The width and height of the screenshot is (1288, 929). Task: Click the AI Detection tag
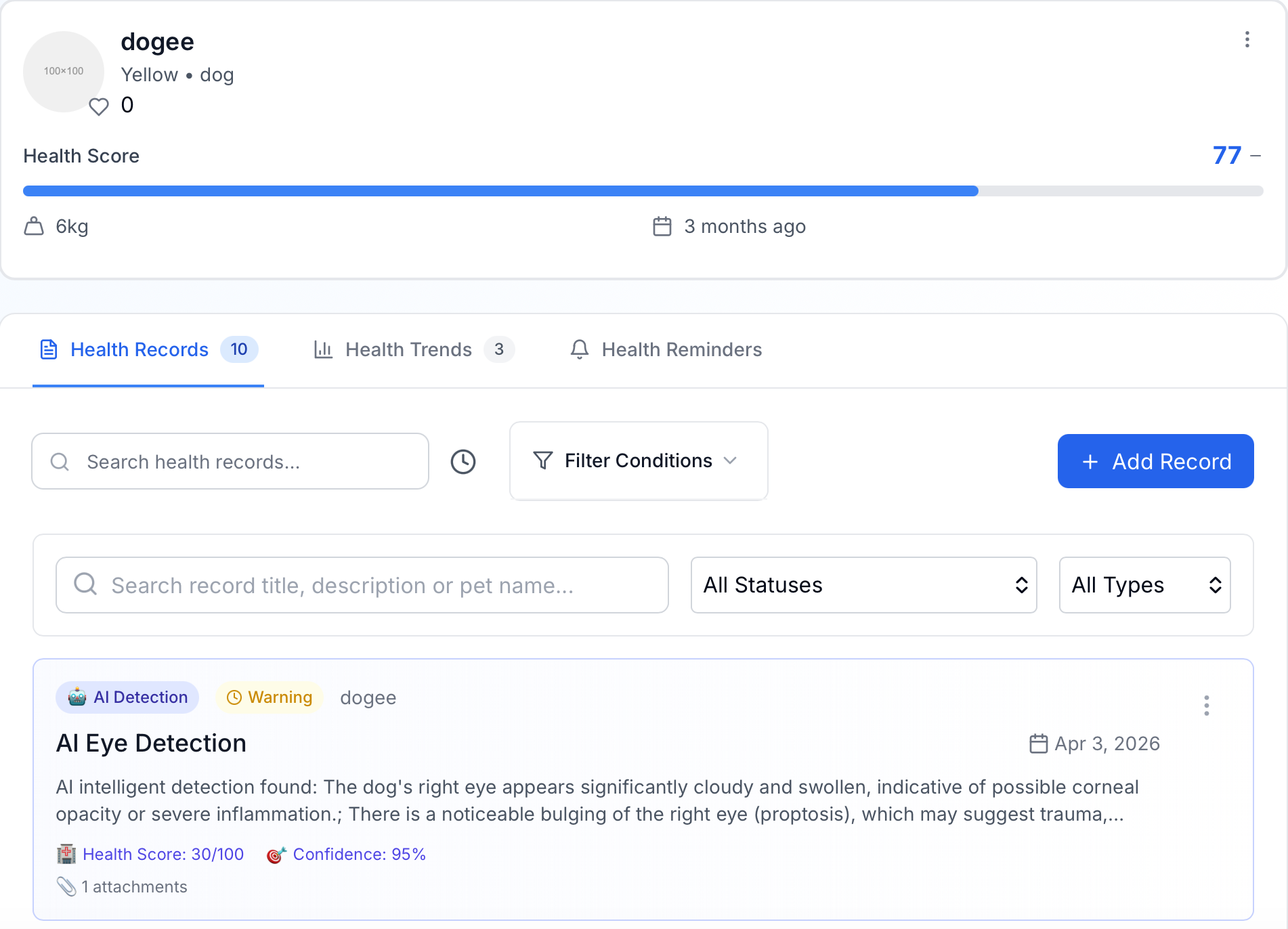pyautogui.click(x=127, y=697)
